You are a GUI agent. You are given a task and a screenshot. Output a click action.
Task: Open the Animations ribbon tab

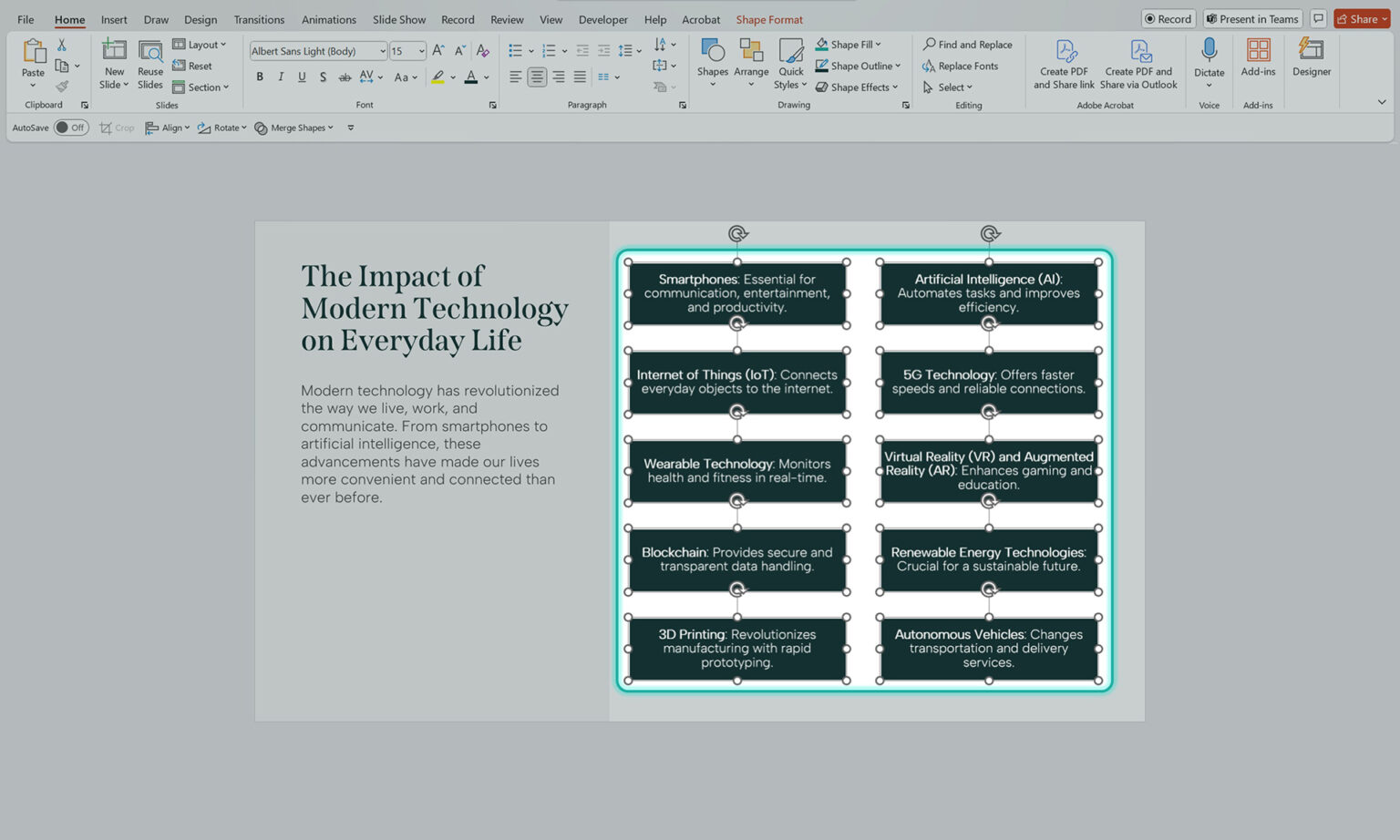pos(328,19)
